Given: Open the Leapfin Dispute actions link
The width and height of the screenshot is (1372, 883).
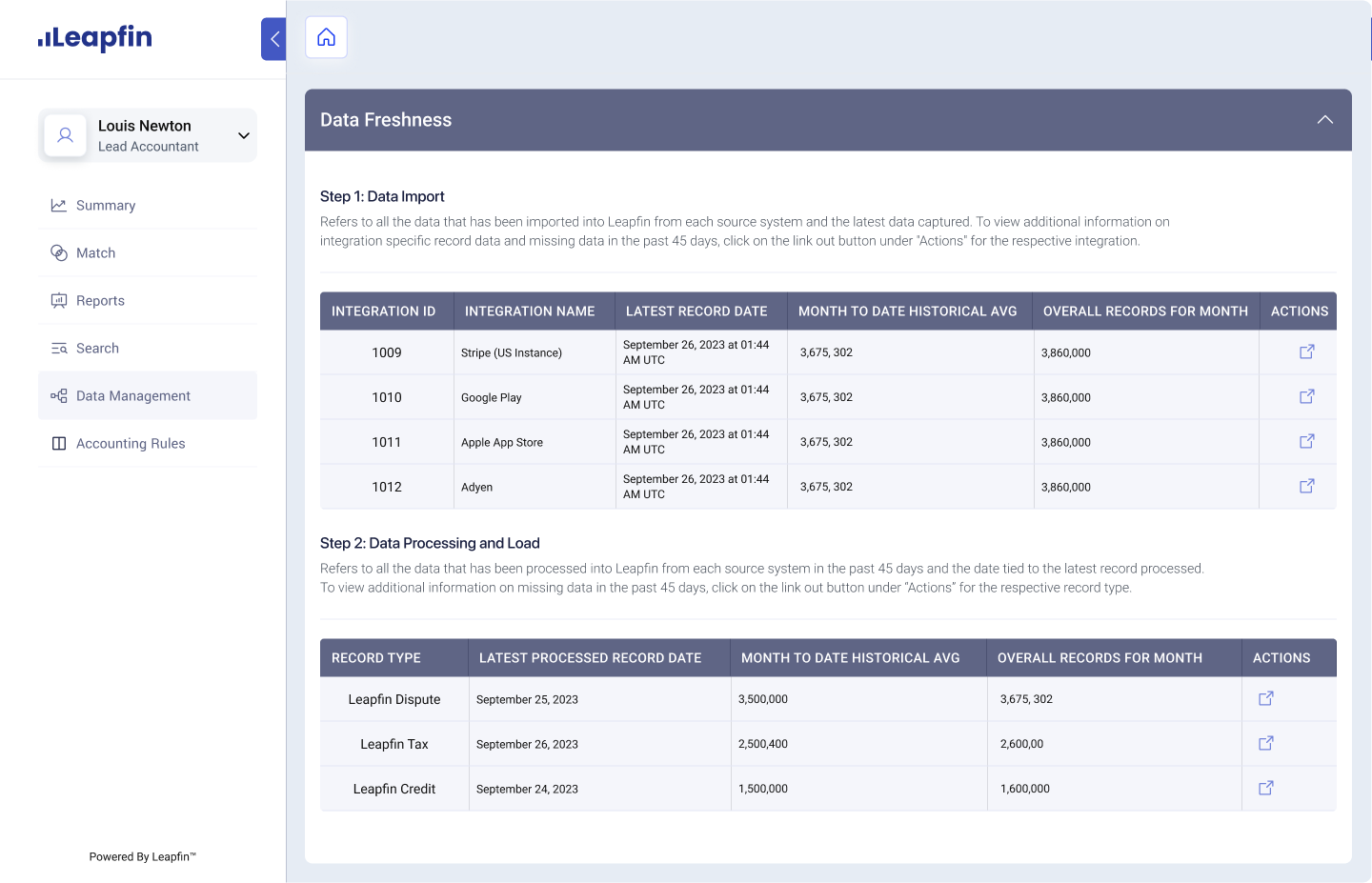Looking at the screenshot, I should 1265,698.
